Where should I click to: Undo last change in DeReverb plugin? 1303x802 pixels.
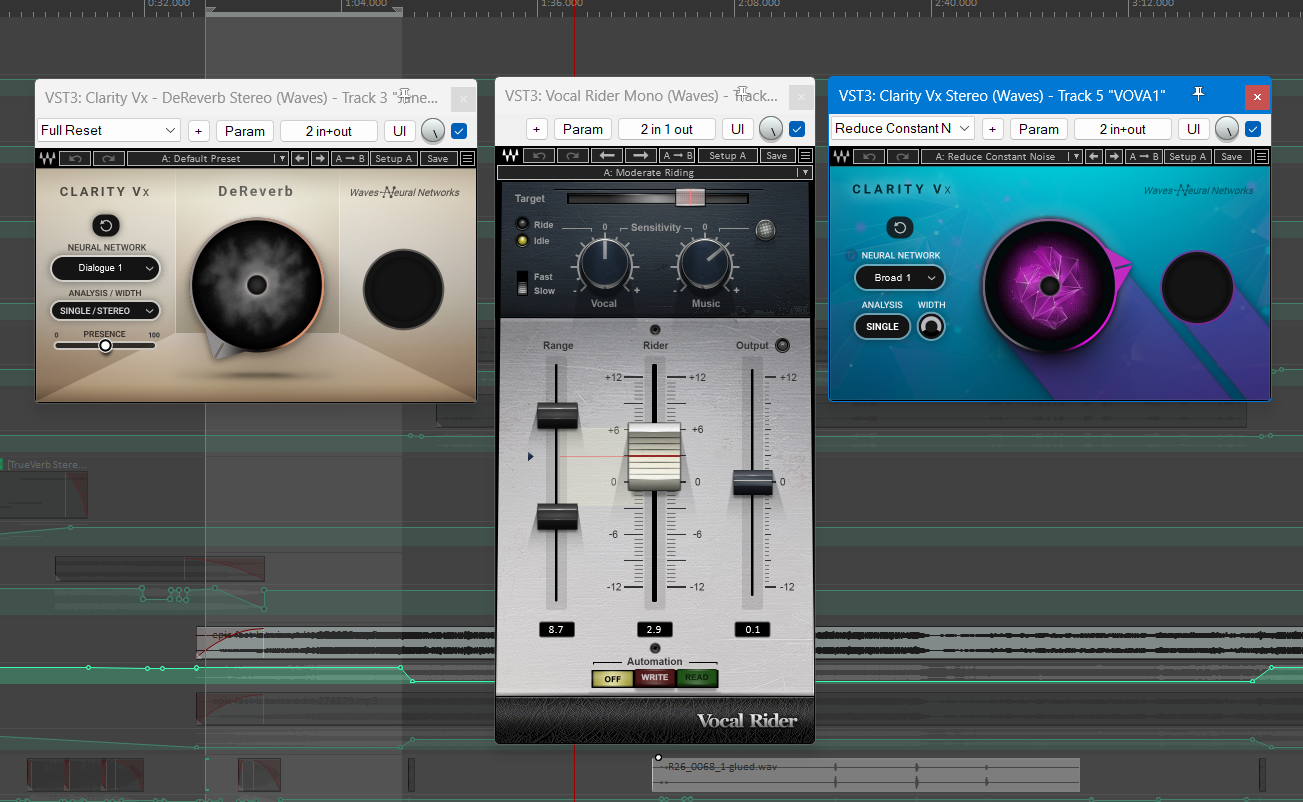tap(74, 158)
